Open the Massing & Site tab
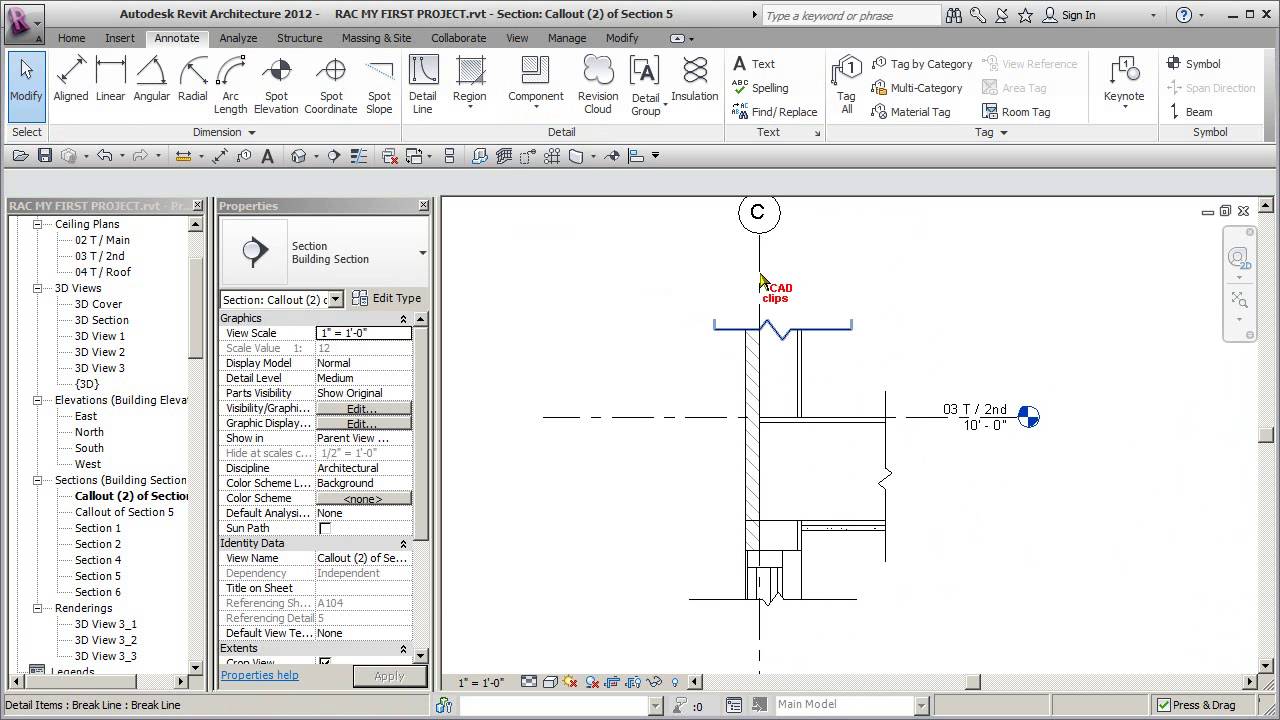Viewport: 1280px width, 720px height. click(x=376, y=38)
